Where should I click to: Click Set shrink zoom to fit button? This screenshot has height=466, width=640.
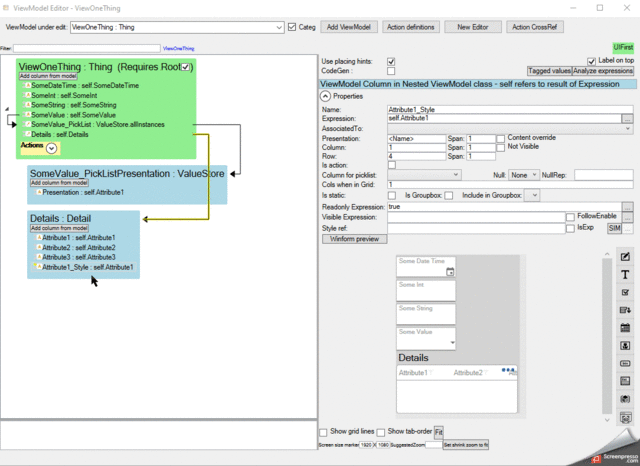(466, 445)
